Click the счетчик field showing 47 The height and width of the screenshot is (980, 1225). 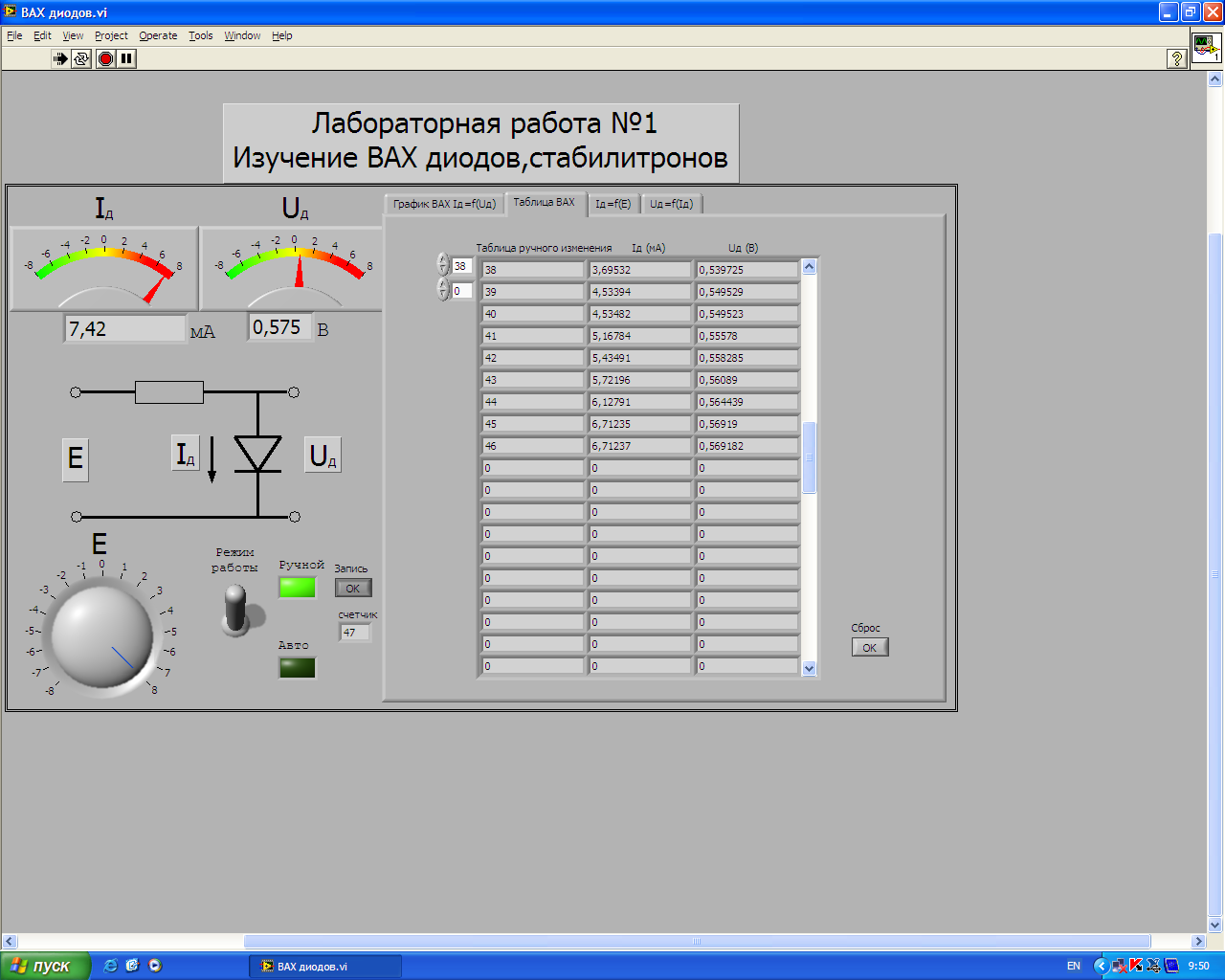click(x=354, y=633)
